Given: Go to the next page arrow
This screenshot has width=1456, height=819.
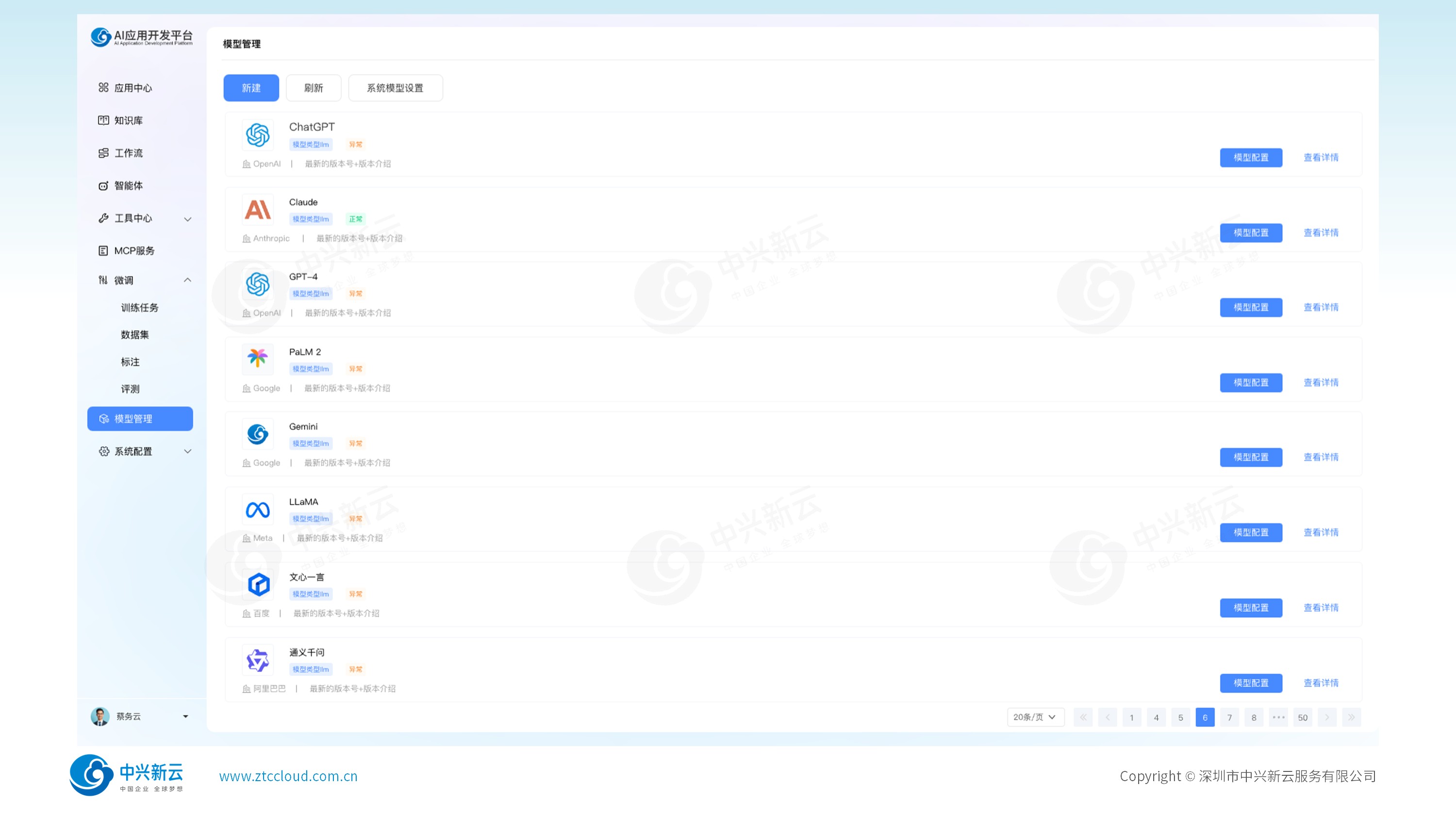Looking at the screenshot, I should coord(1327,717).
